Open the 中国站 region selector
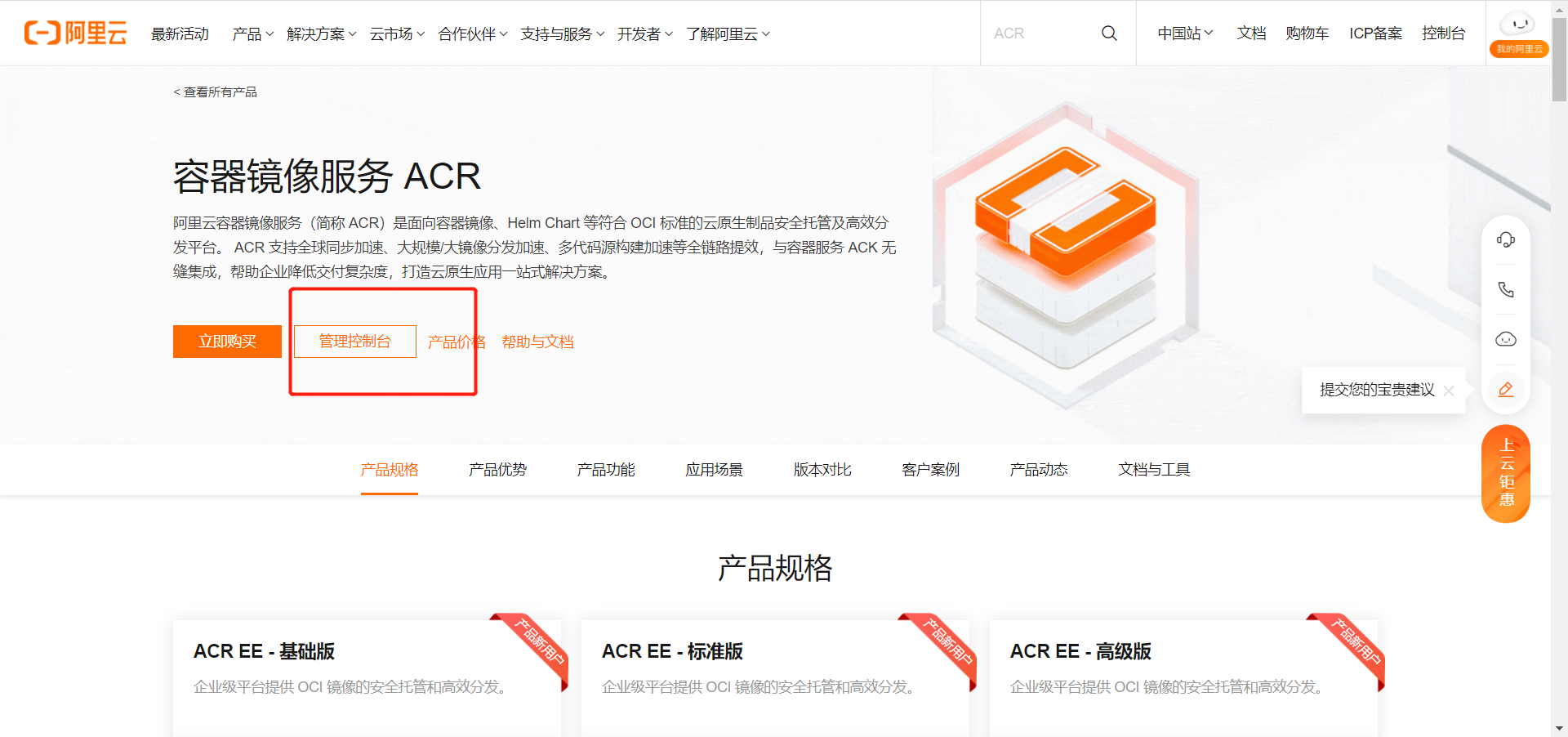1568x737 pixels. 1185,33
